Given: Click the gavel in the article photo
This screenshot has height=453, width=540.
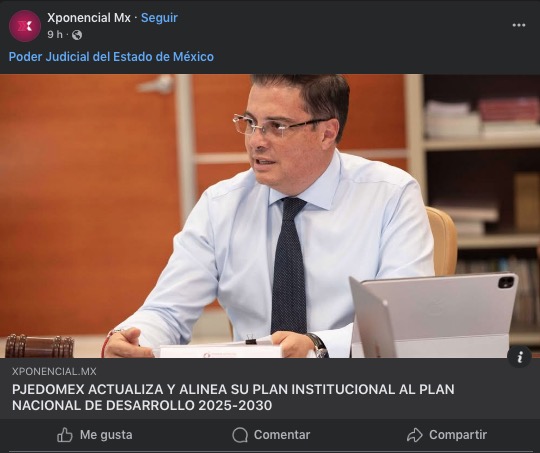Looking at the screenshot, I should [x=39, y=346].
